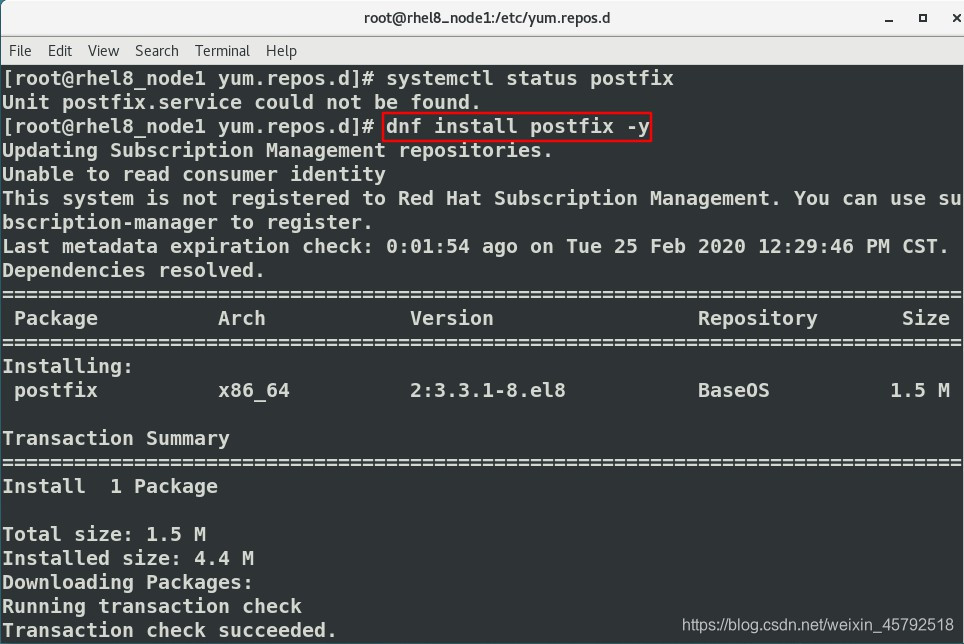
Task: Click 'Transaction check succeeded.' line
Action: [x=170, y=630]
